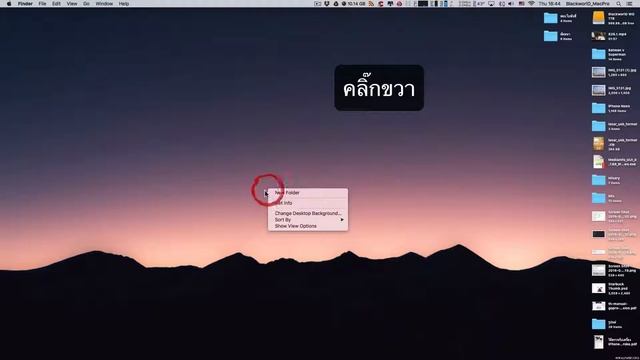640x360 pixels.
Task: Open Notification Center icon in menu bar
Action: (630, 4)
